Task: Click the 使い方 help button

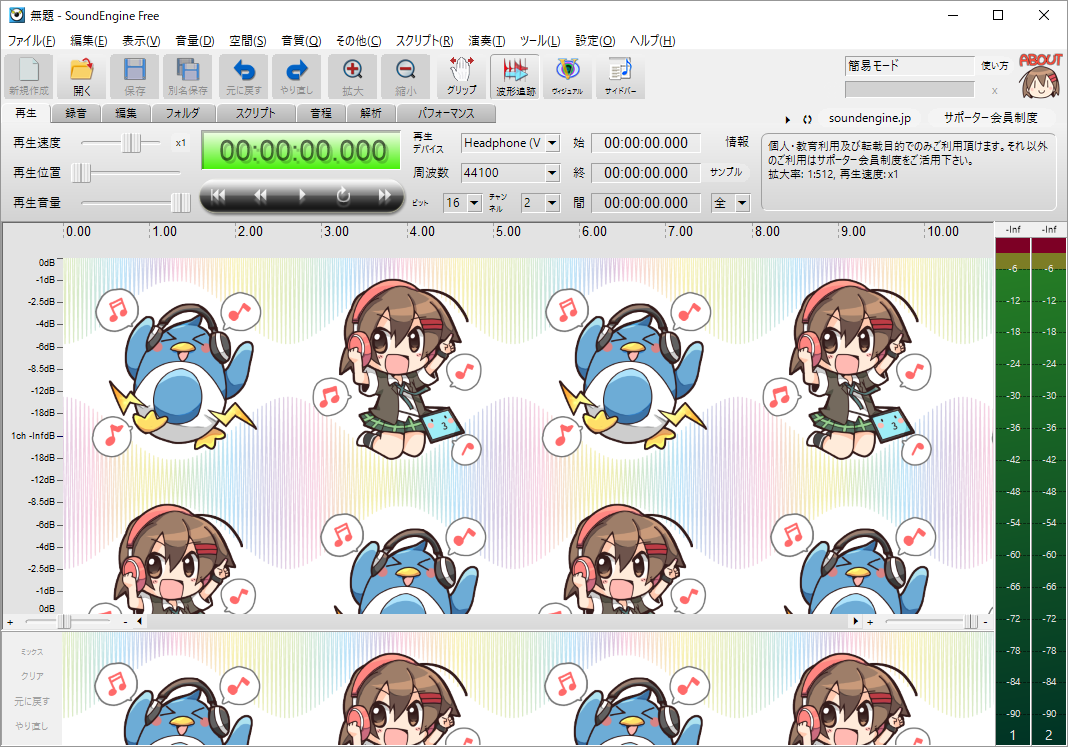Action: point(994,66)
